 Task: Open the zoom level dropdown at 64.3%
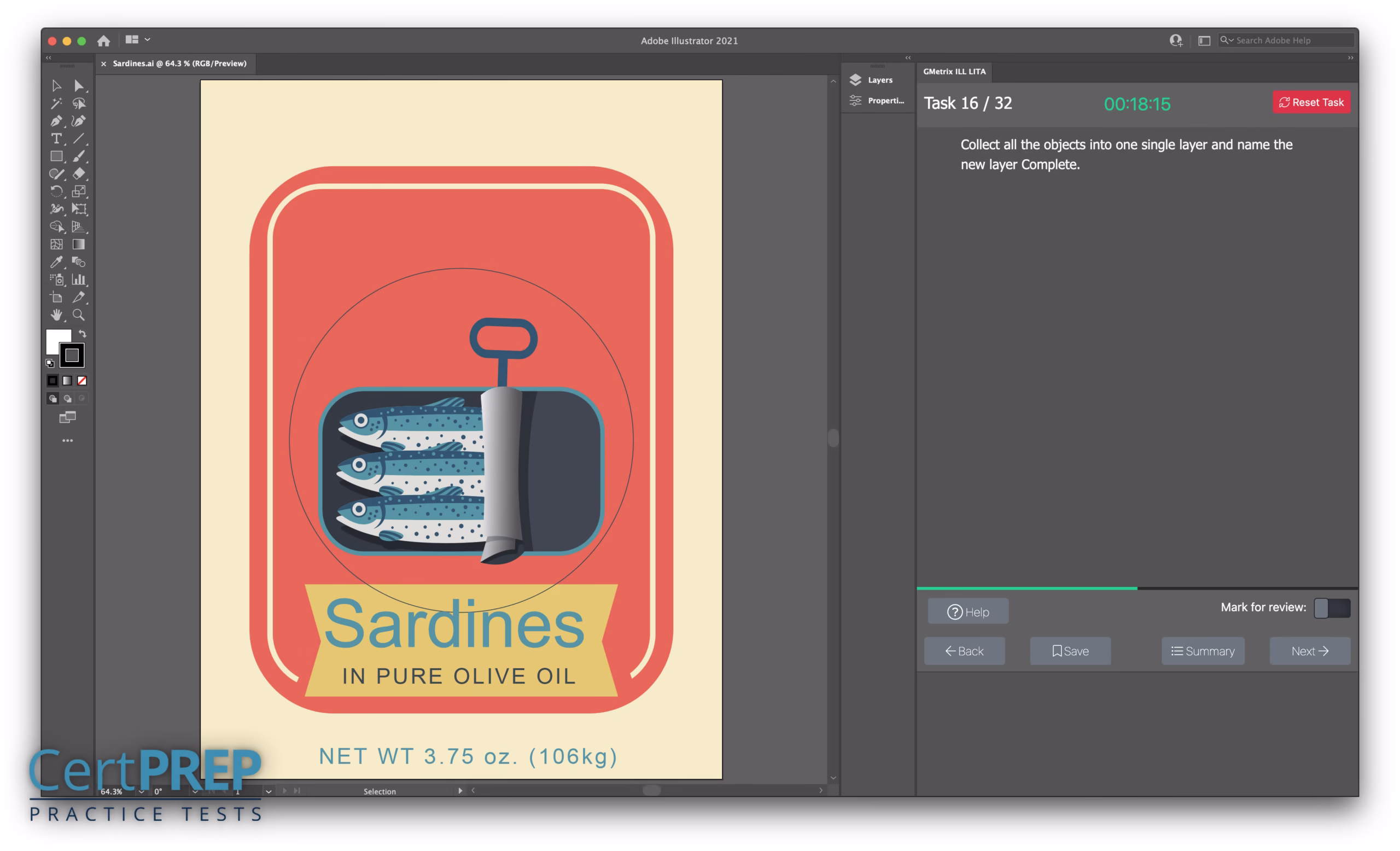(142, 791)
